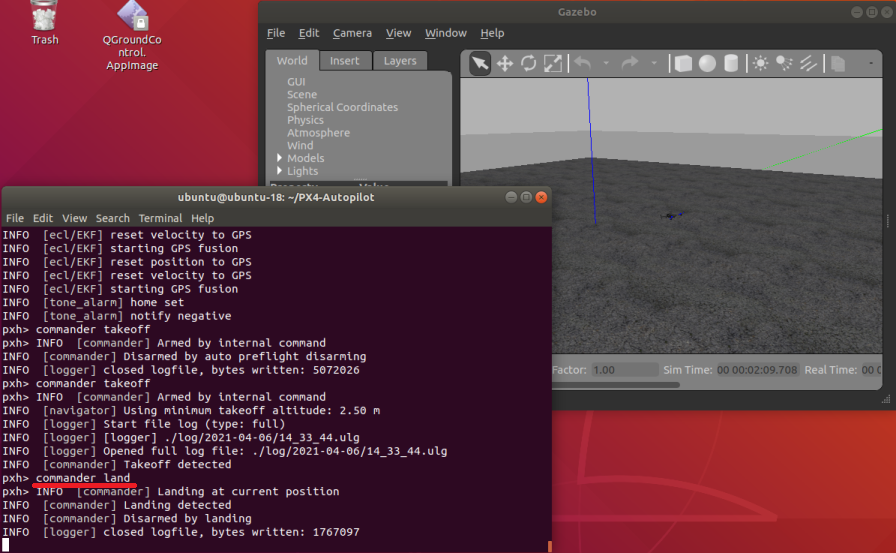This screenshot has width=896, height=553.
Task: Expand the Lights tree node
Action: (279, 171)
